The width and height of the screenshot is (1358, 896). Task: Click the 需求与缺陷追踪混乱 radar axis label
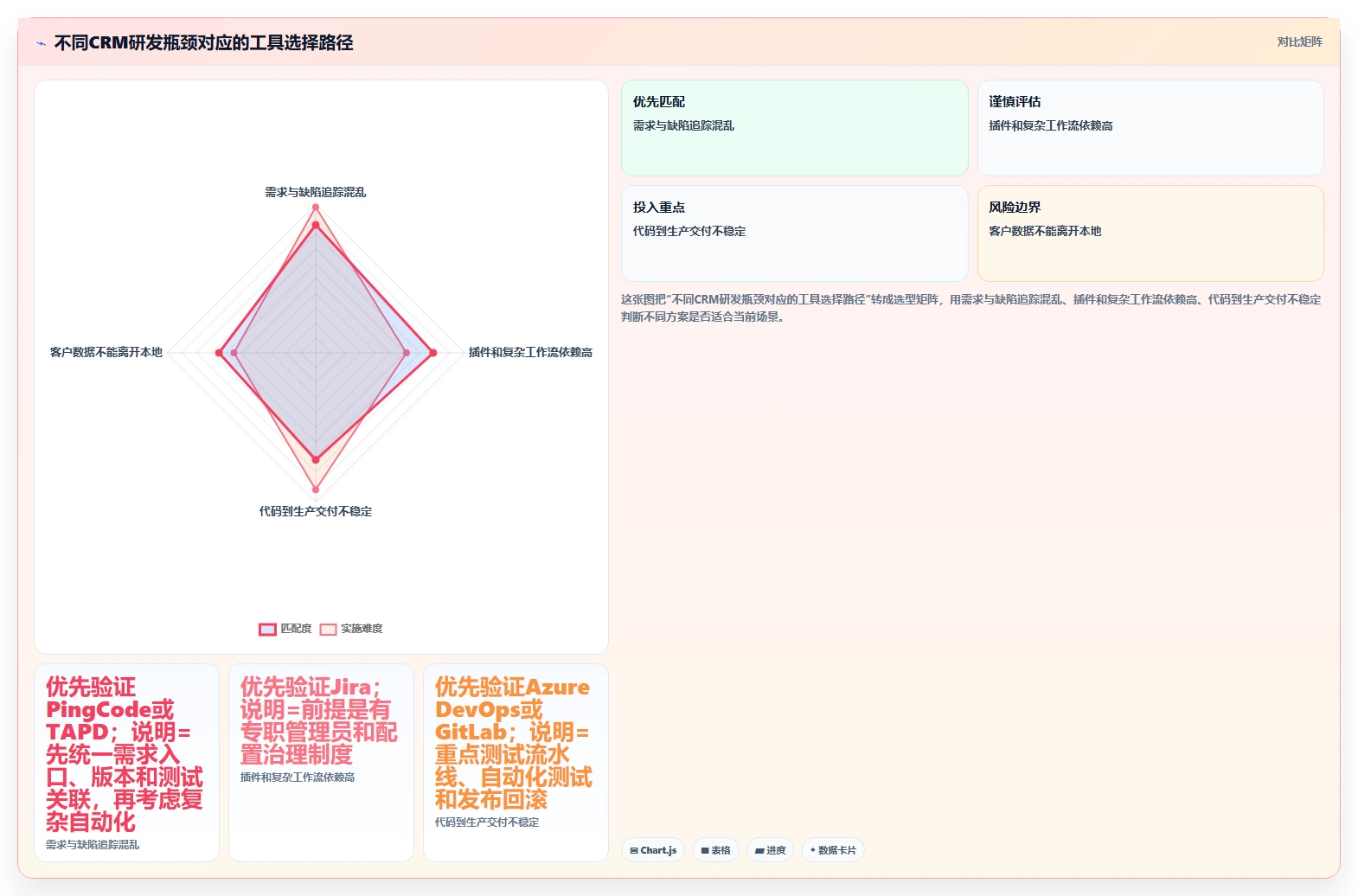316,192
